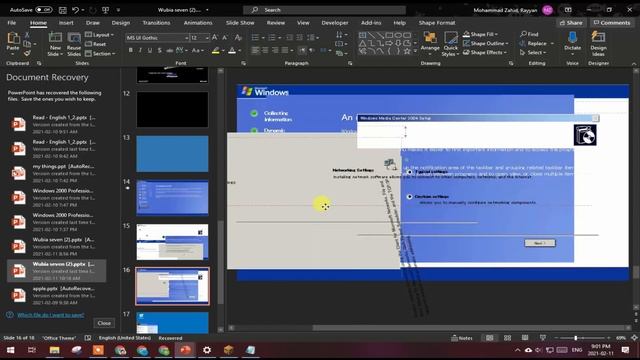Click the Save icon in title bar

(62, 10)
